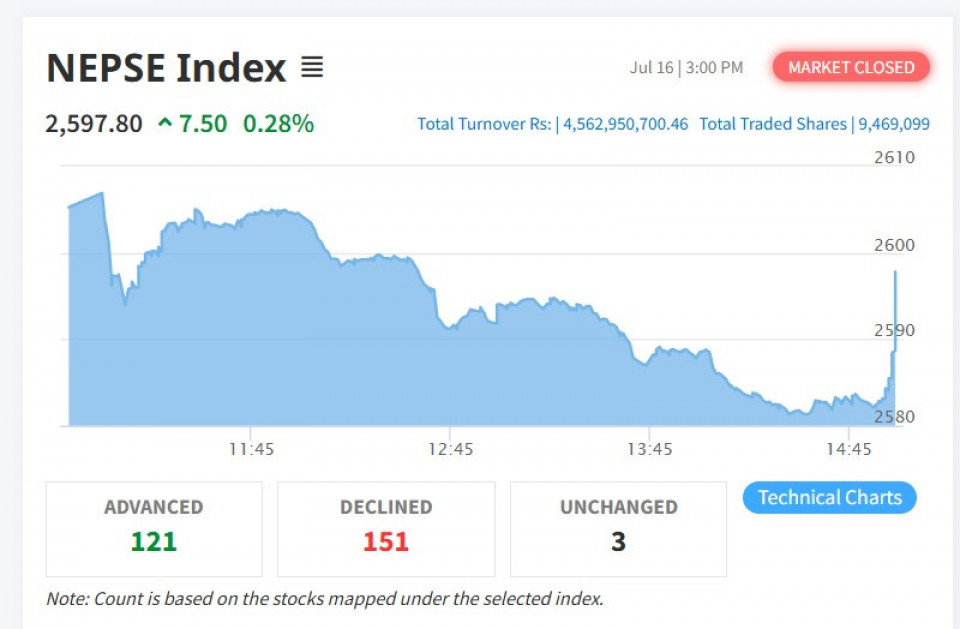The height and width of the screenshot is (629, 960).
Task: Click the 11:45 time axis marker
Action: [x=252, y=450]
